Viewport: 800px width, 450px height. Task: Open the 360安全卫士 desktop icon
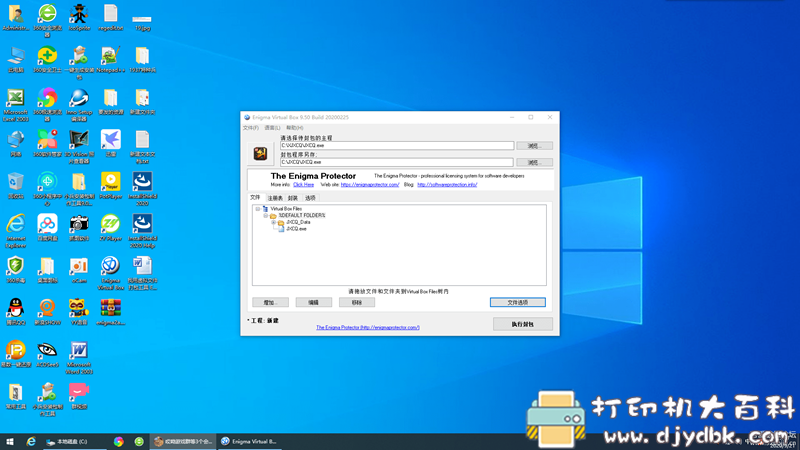47,60
